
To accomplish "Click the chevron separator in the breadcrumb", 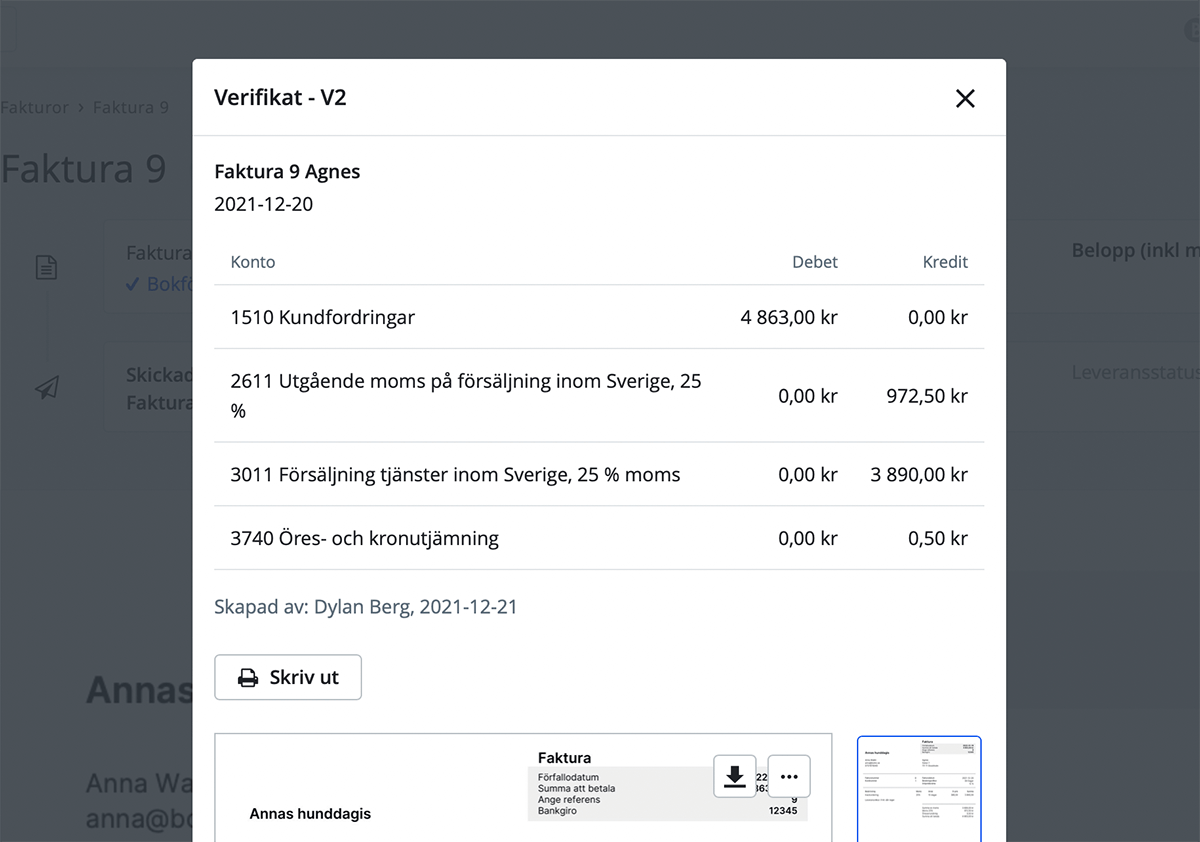I will (78, 107).
